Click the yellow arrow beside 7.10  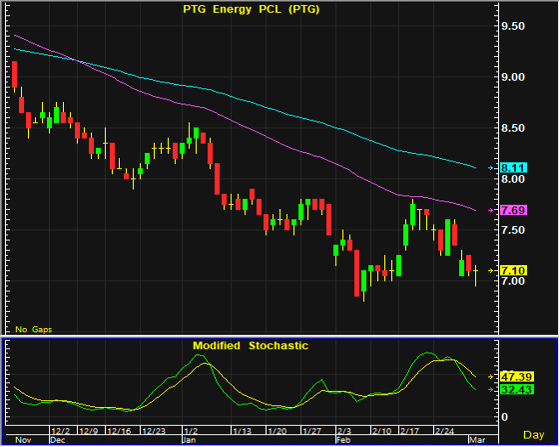click(x=491, y=271)
